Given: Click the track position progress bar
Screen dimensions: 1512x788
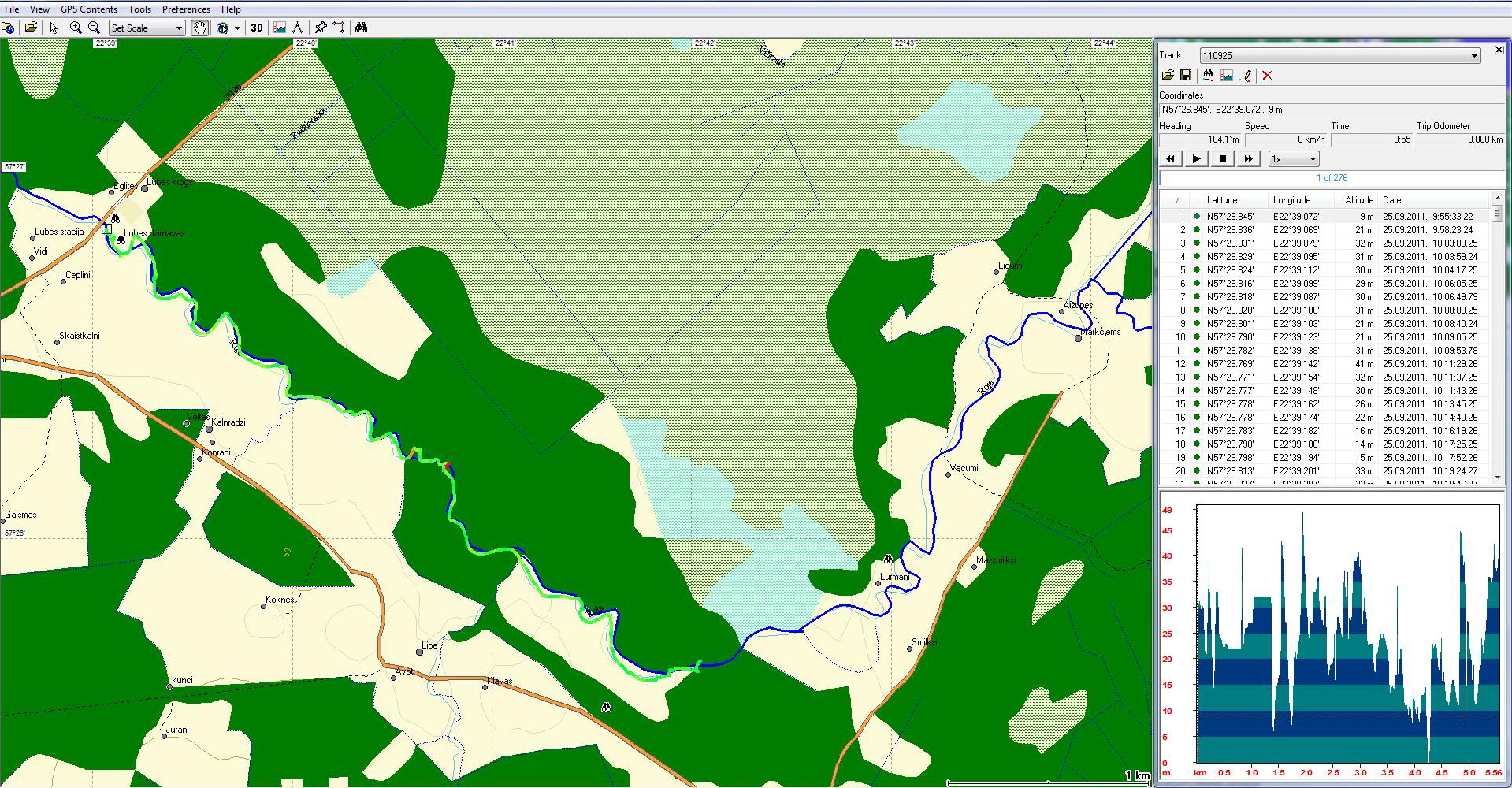Looking at the screenshot, I should (1331, 178).
